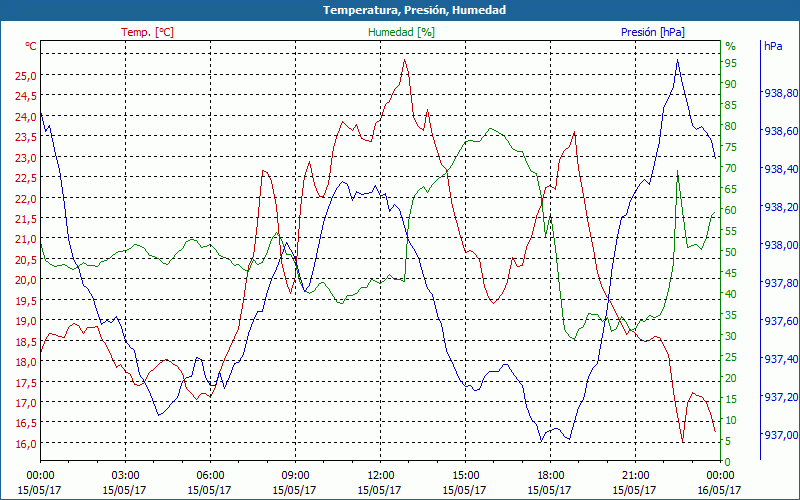
Task: Click the 85 humidity axis value
Action: (x=731, y=105)
